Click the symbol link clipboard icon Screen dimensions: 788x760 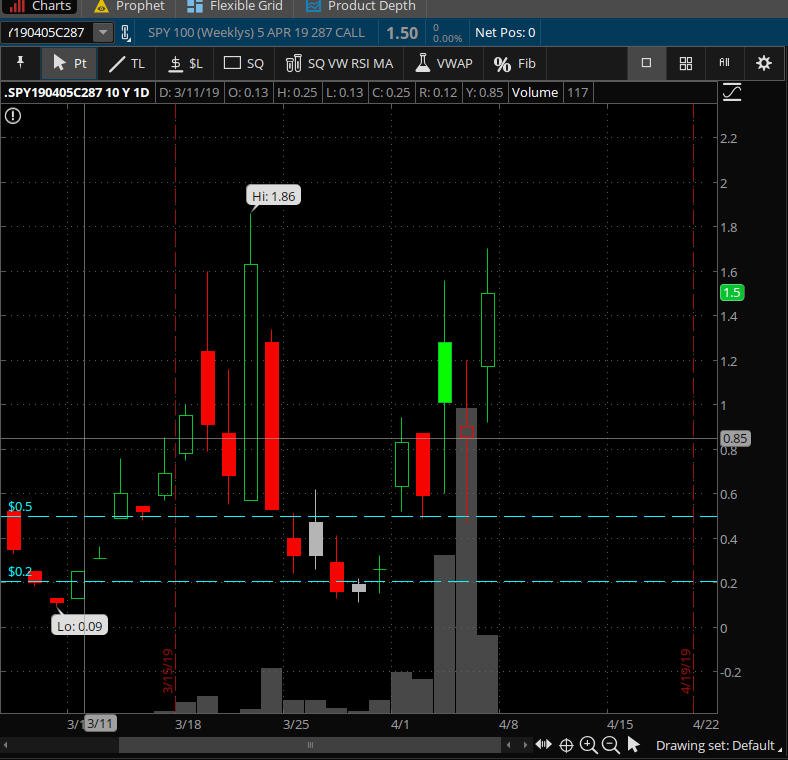pyautogui.click(x=126, y=33)
